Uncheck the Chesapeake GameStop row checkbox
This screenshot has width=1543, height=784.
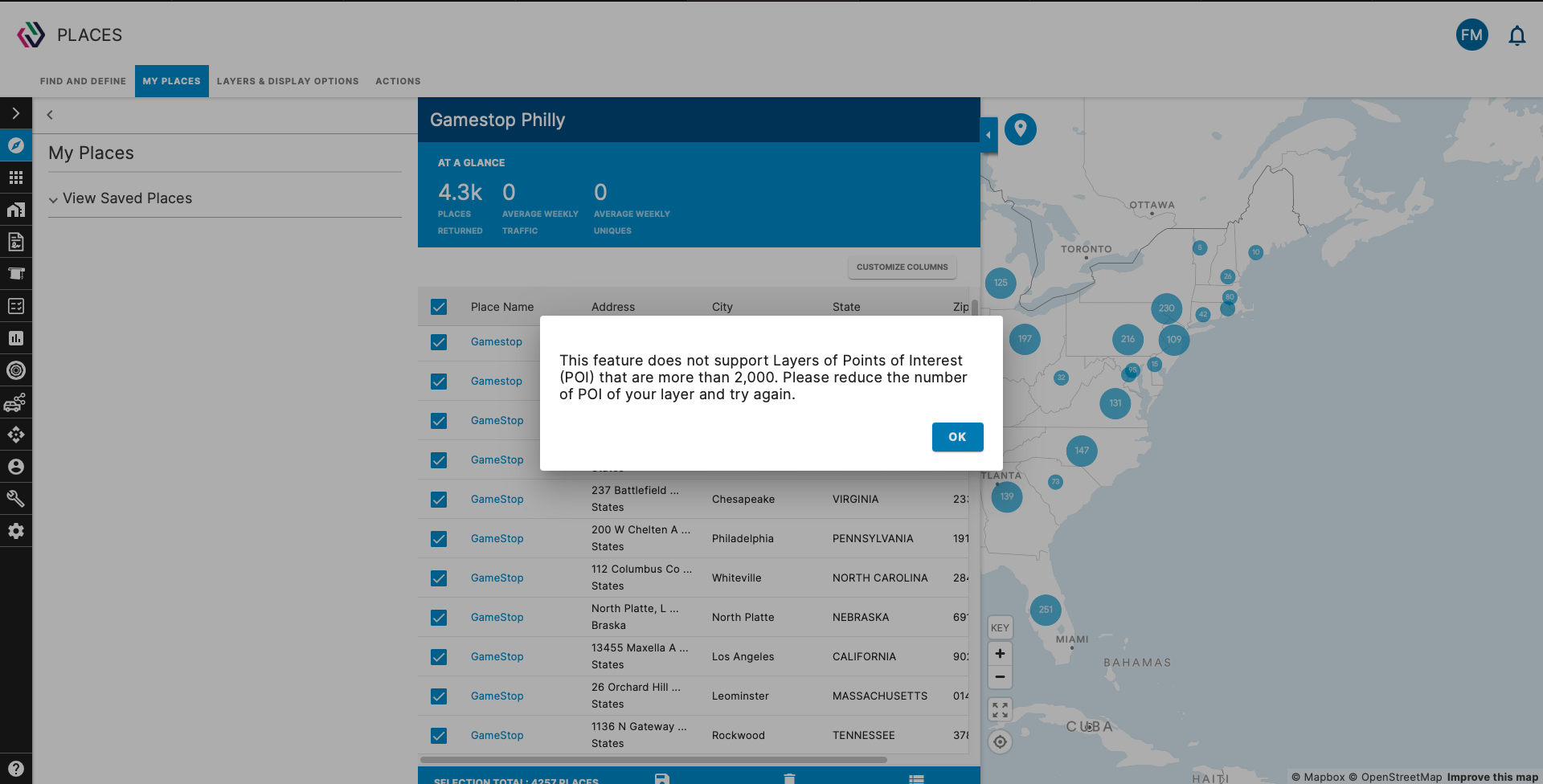tap(439, 500)
